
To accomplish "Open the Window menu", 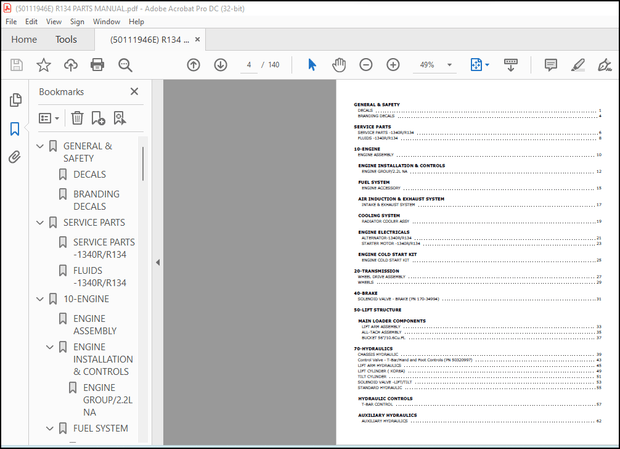I will pyautogui.click(x=106, y=22).
